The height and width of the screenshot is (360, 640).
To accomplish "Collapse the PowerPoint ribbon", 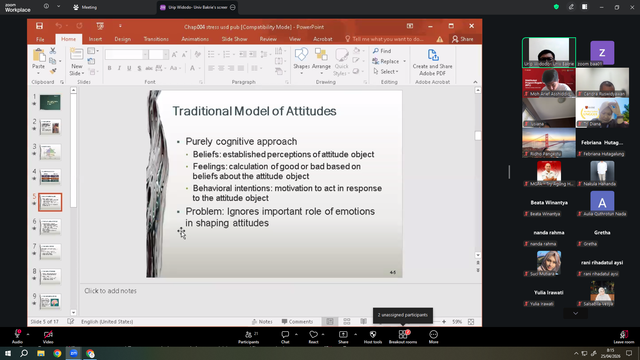I will [x=475, y=82].
